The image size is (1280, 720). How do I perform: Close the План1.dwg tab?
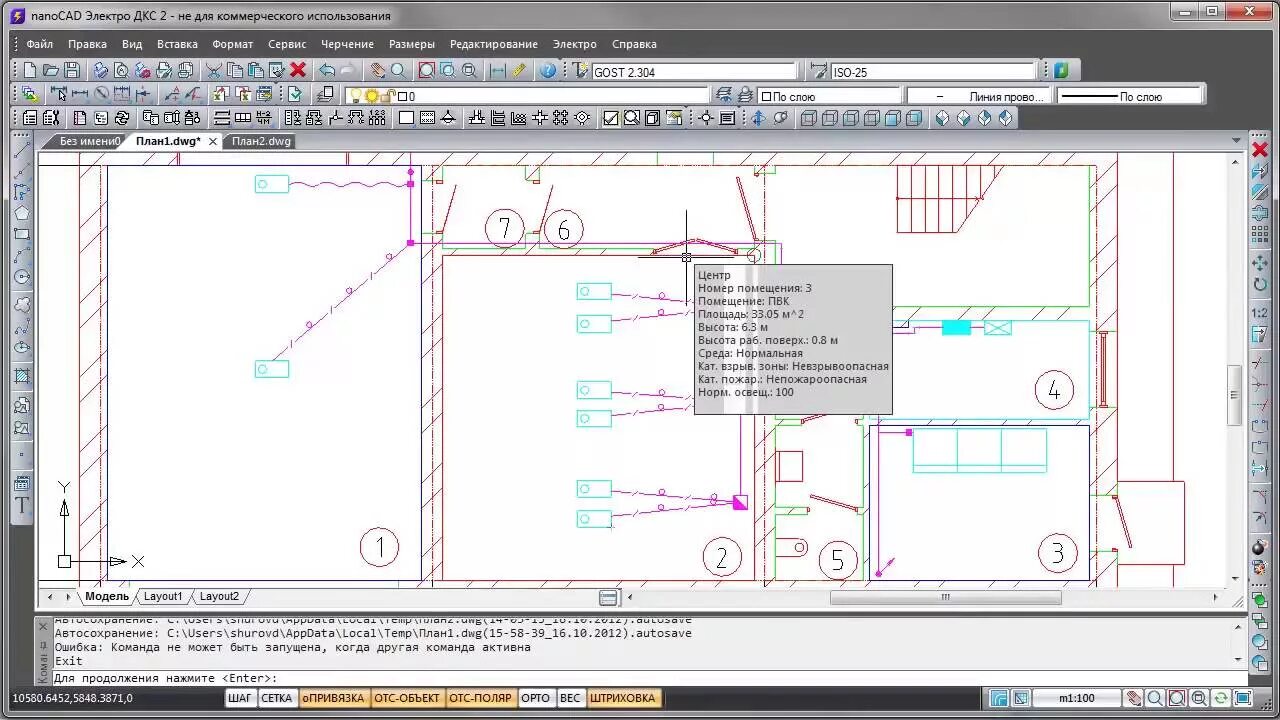pyautogui.click(x=213, y=141)
